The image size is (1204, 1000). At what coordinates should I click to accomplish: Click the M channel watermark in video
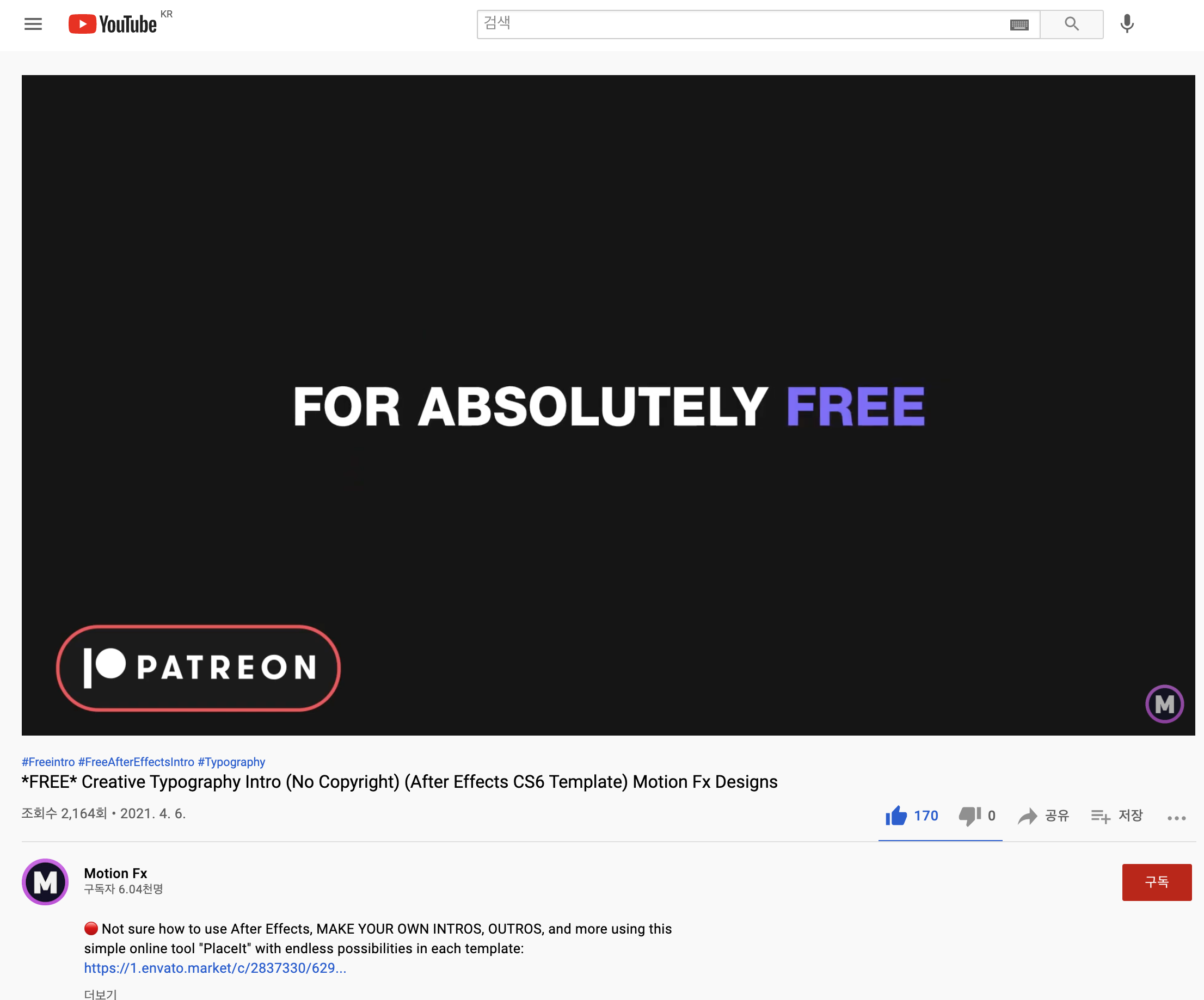point(1164,703)
